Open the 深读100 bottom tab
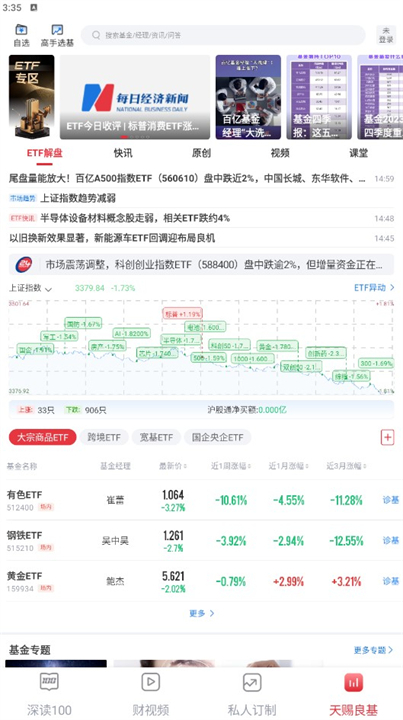This screenshot has width=403, height=720. click(x=49, y=694)
